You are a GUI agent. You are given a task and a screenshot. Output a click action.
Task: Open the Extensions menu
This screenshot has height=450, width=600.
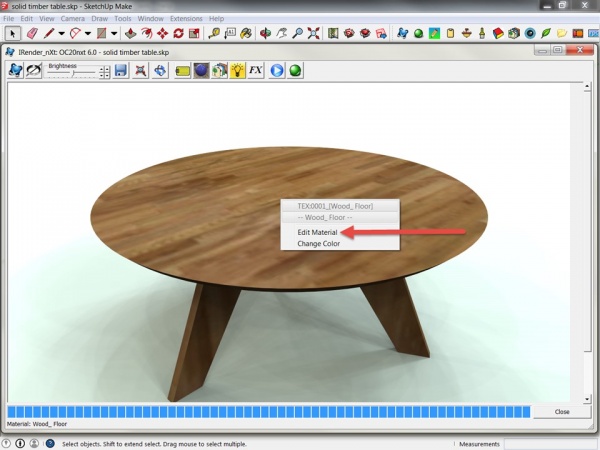(x=186, y=18)
